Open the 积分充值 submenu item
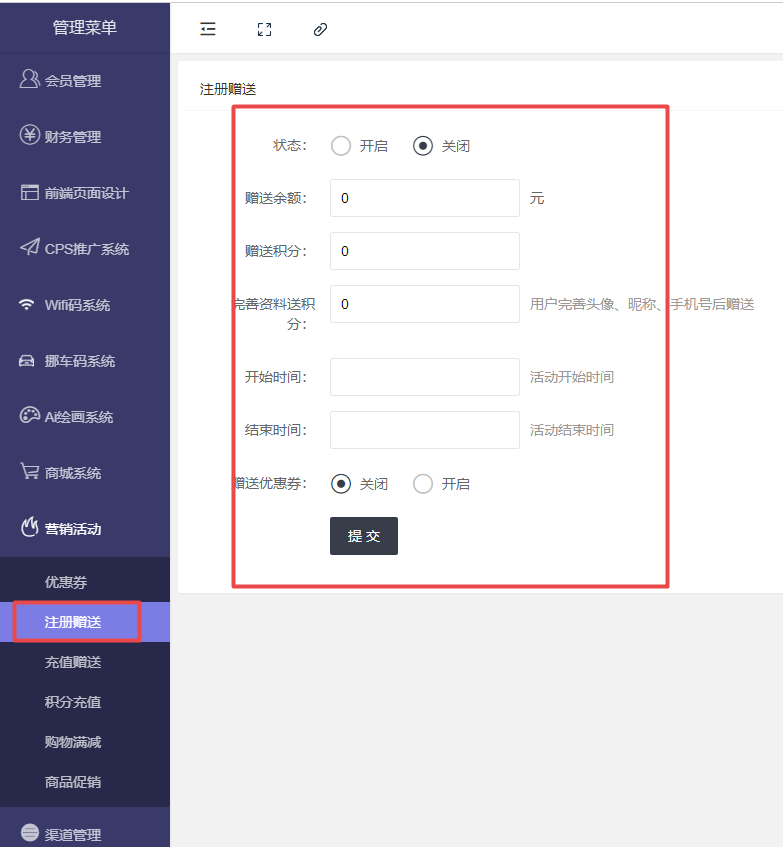Viewport: 783px width, 847px height. pyautogui.click(x=85, y=702)
